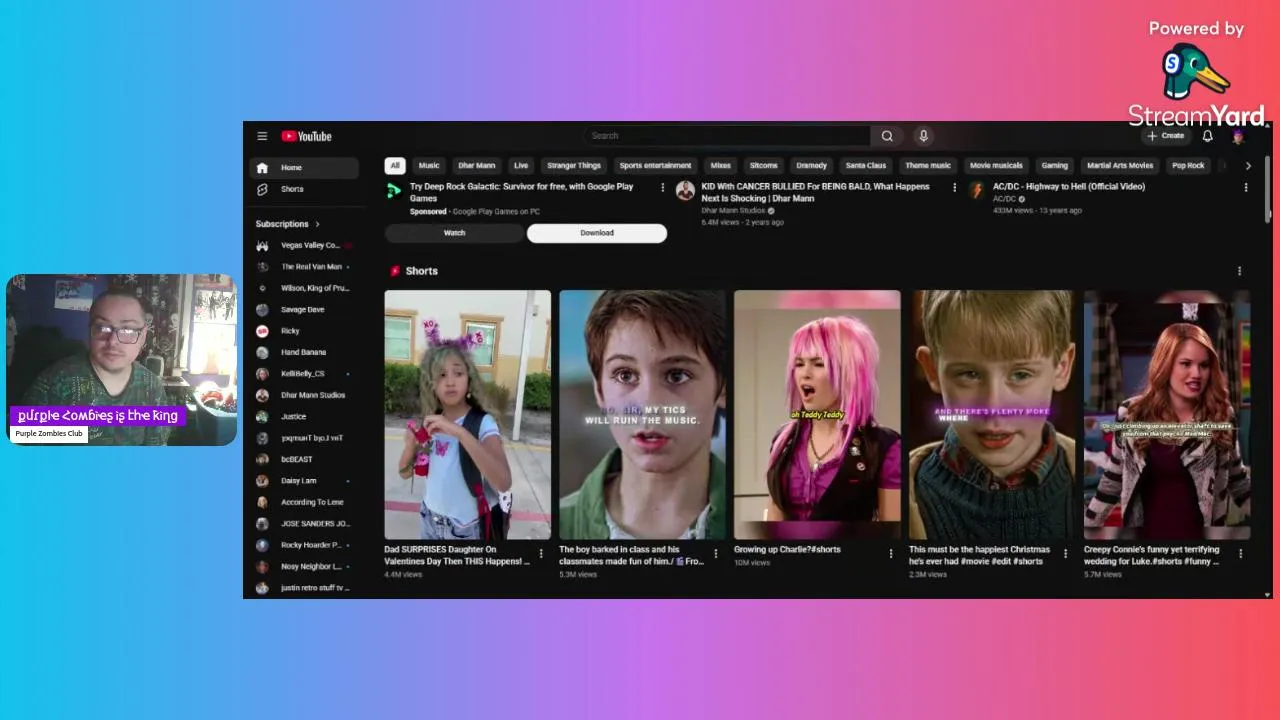
Task: Click the YouTube logo
Action: pyautogui.click(x=306, y=136)
